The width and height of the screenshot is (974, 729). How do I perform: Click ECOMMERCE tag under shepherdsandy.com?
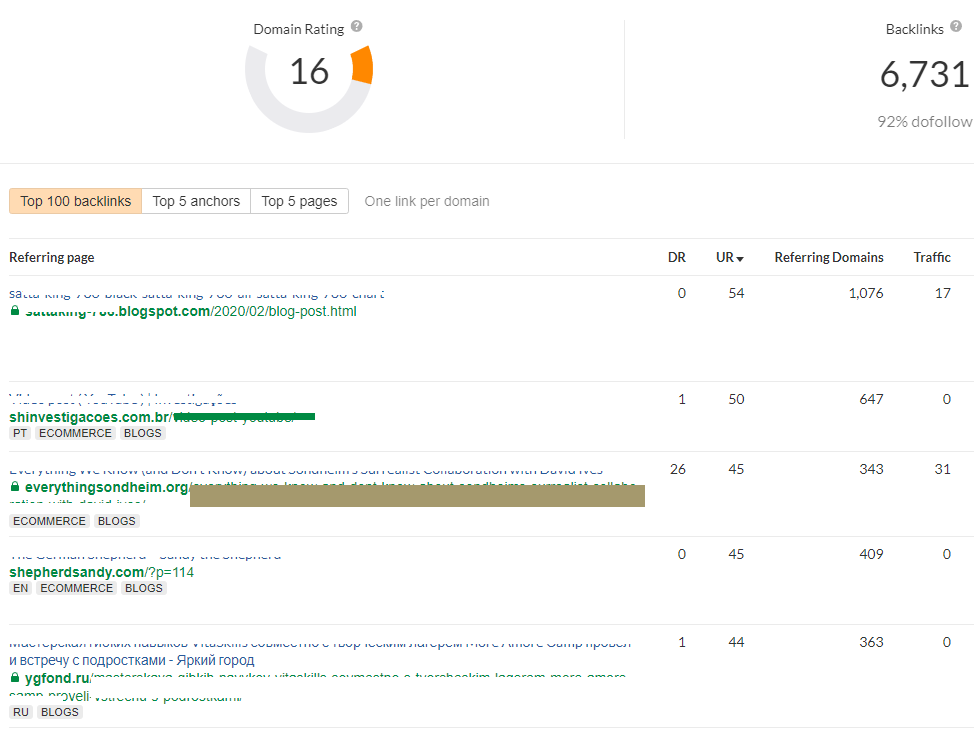tap(76, 588)
